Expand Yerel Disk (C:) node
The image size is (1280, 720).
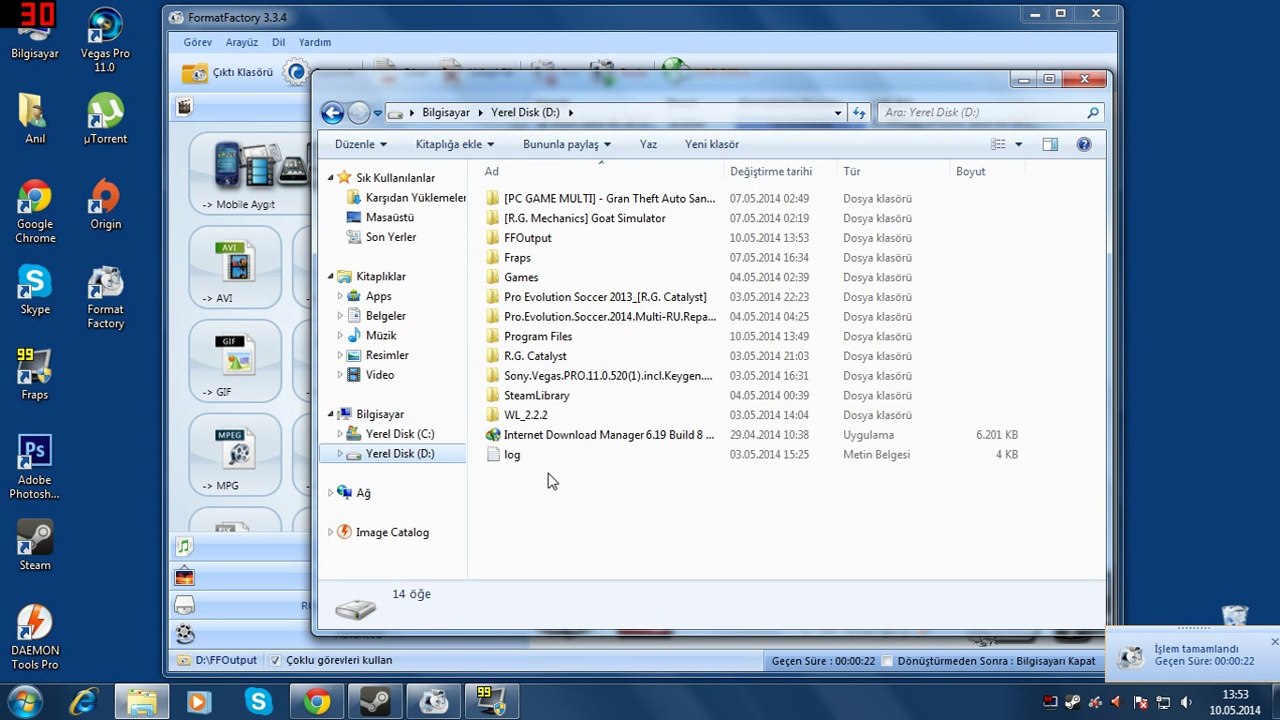pos(340,434)
